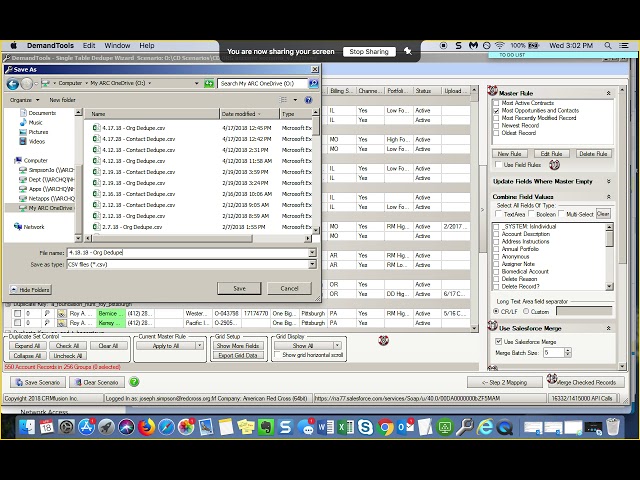
Task: Open the Help menu
Action: (147, 46)
